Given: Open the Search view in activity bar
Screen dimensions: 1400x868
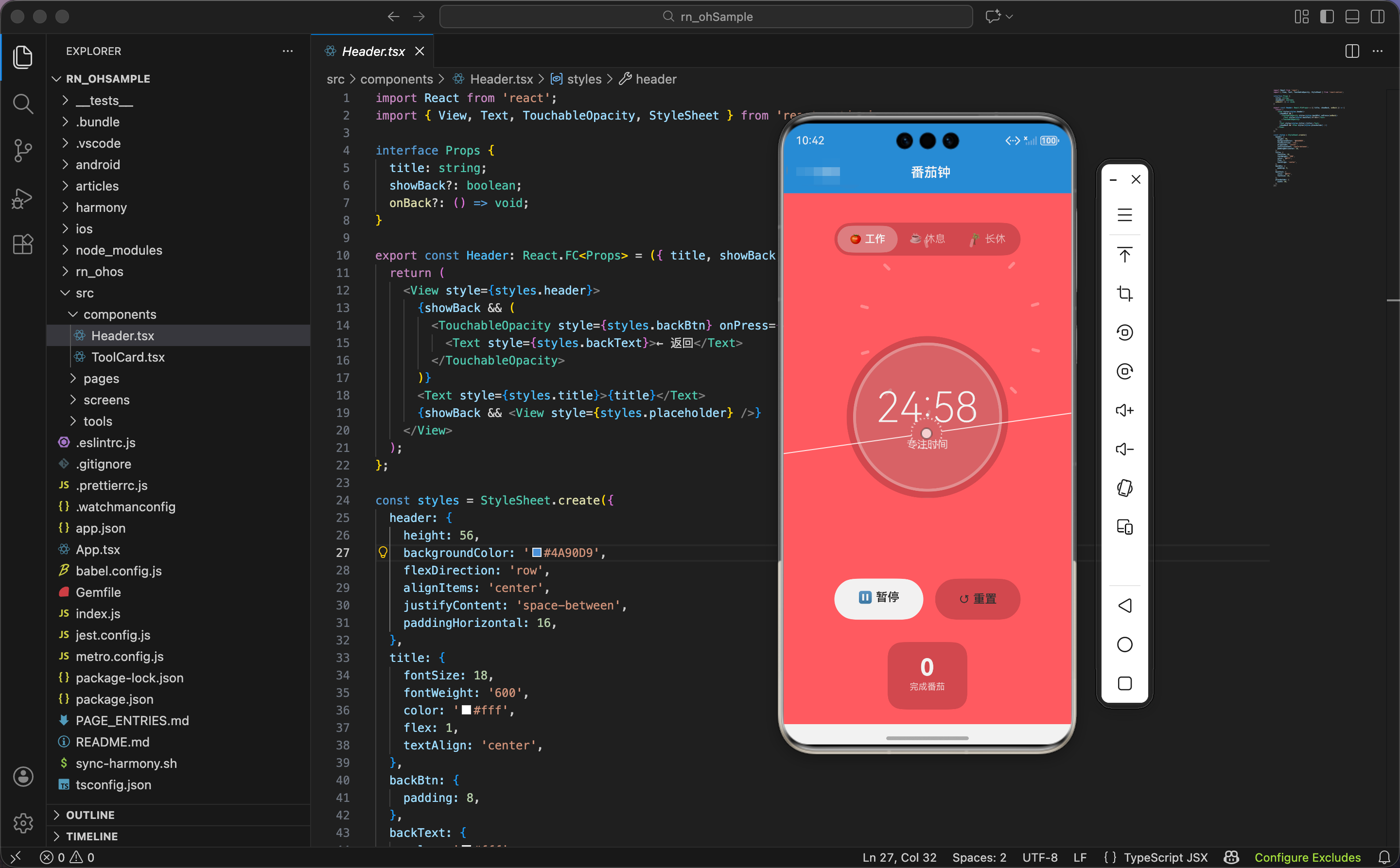Looking at the screenshot, I should [22, 104].
